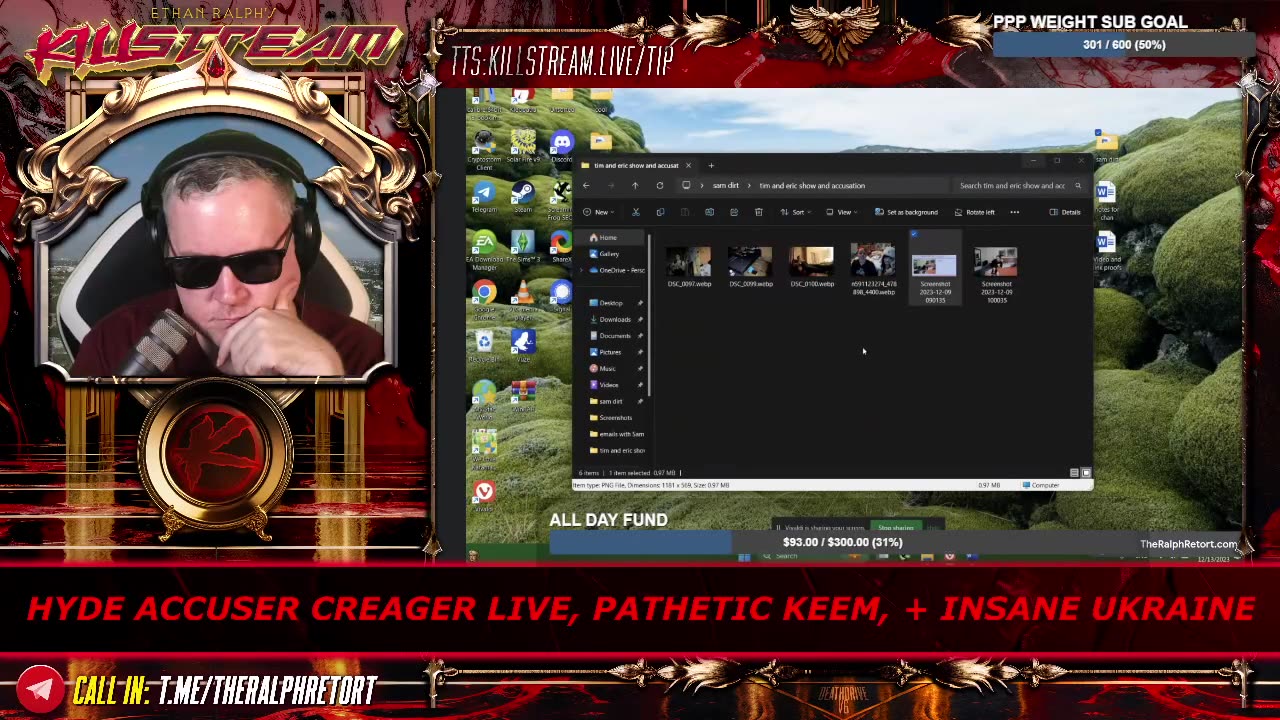Click the Share icon in Explorer toolbar
This screenshot has height=720, width=1280.
pos(734,212)
